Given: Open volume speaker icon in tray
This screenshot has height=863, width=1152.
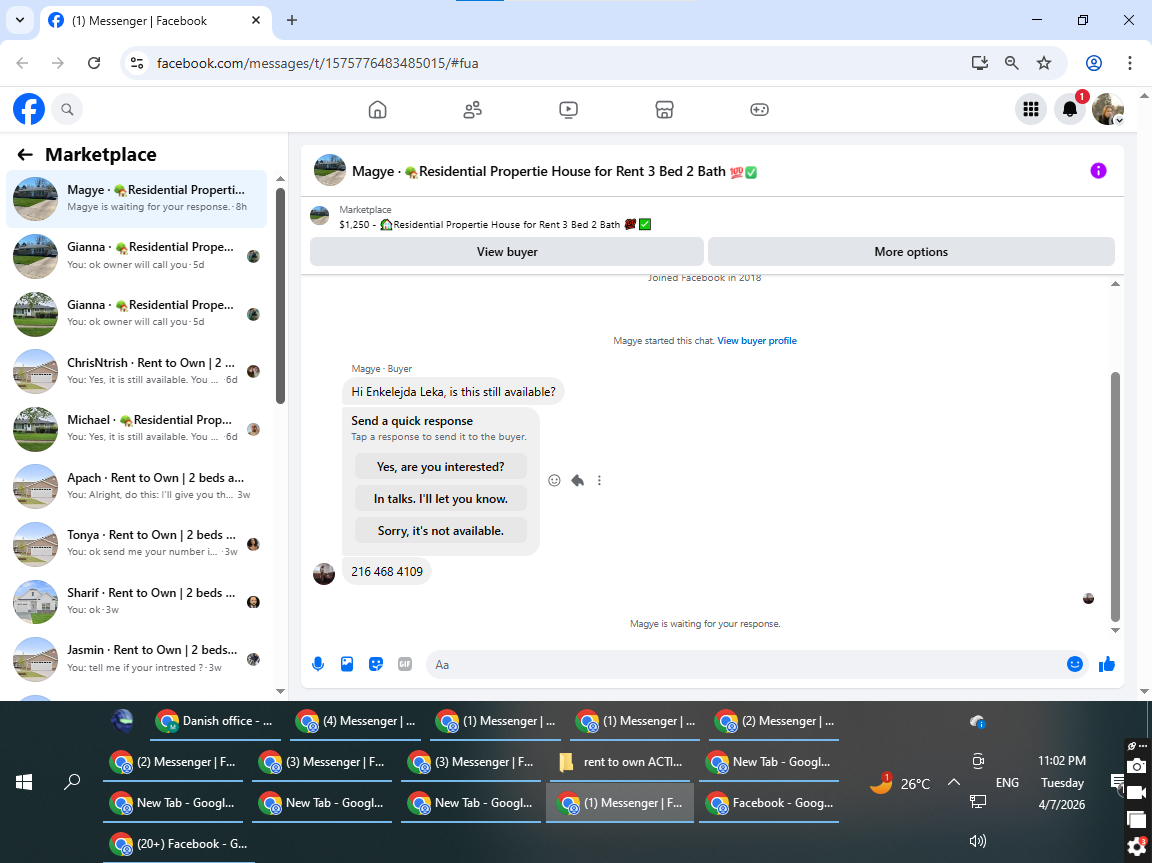Looking at the screenshot, I should tap(977, 841).
